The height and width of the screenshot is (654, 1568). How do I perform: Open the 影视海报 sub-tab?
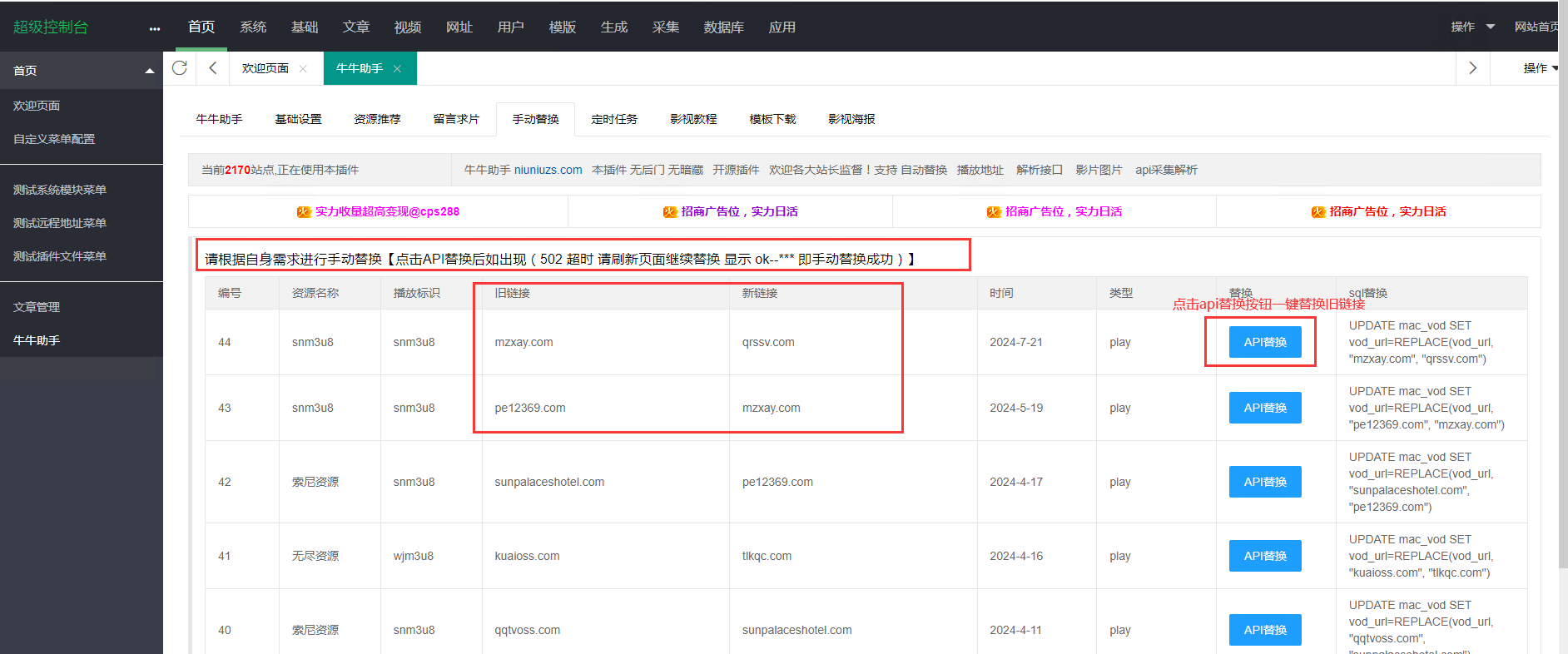click(x=851, y=119)
